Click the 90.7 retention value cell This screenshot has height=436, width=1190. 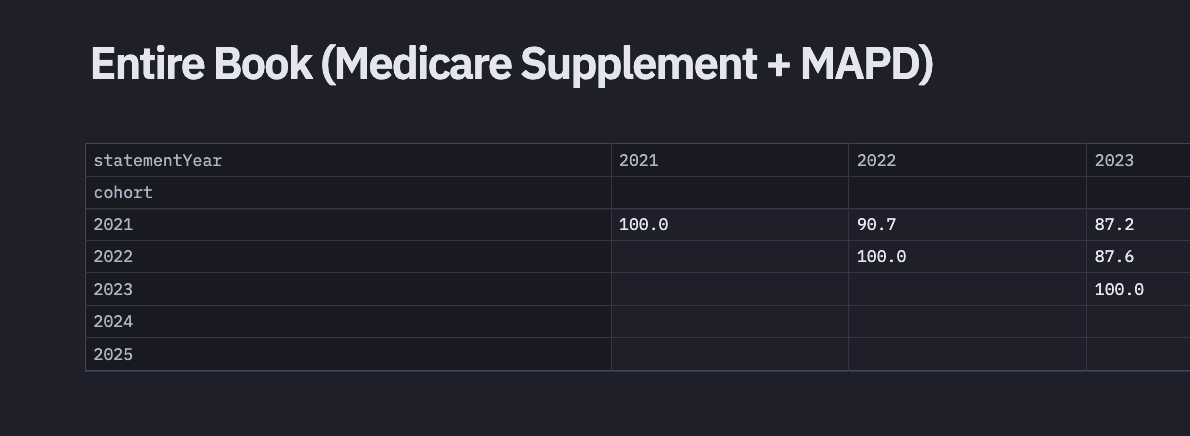(x=877, y=225)
